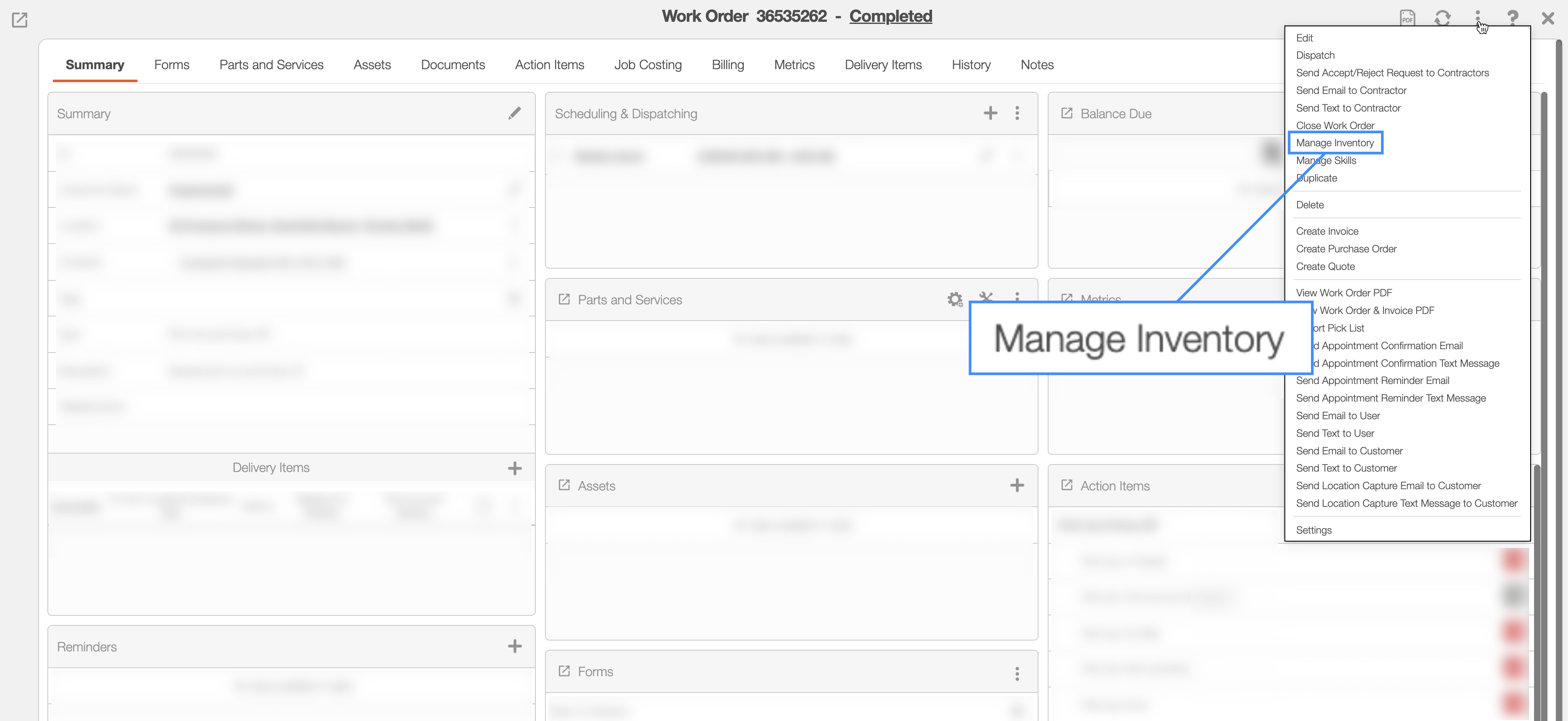1568x721 pixels.
Task: Open the pop-out window icon at top left
Action: click(19, 20)
